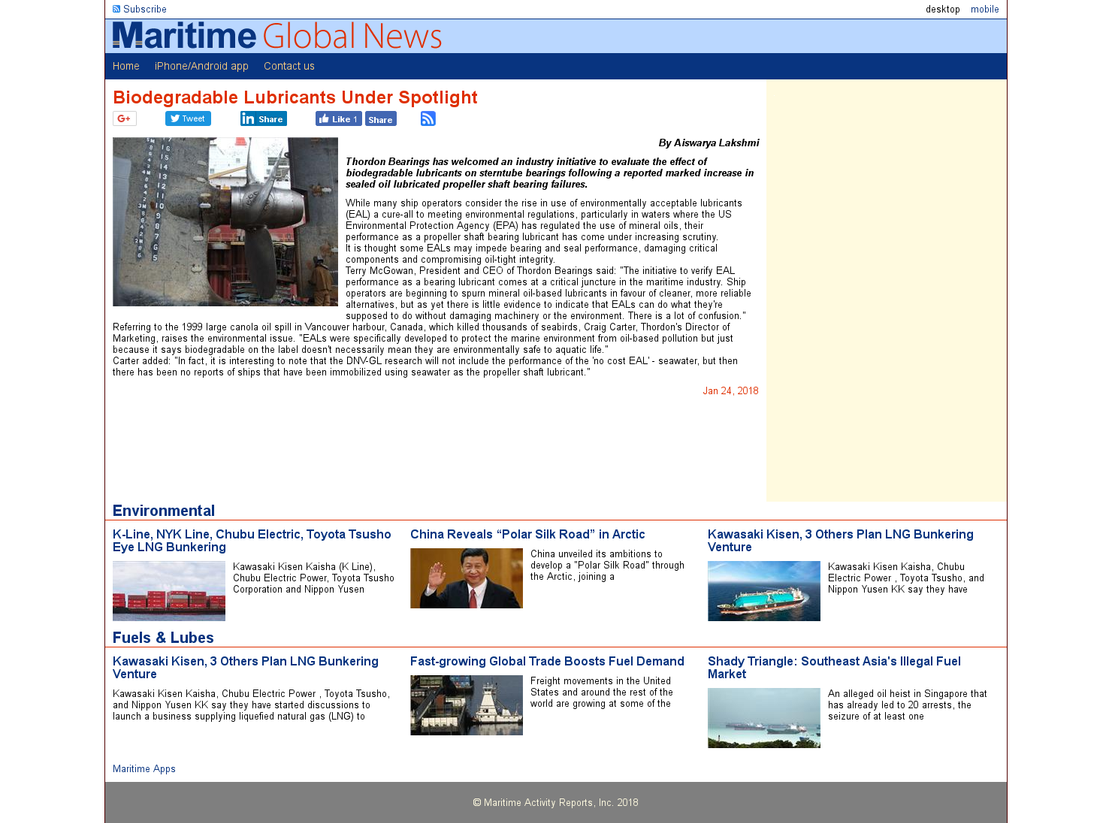Click Freight movements in the United States summary
The width and height of the screenshot is (1112, 823).
point(601,692)
